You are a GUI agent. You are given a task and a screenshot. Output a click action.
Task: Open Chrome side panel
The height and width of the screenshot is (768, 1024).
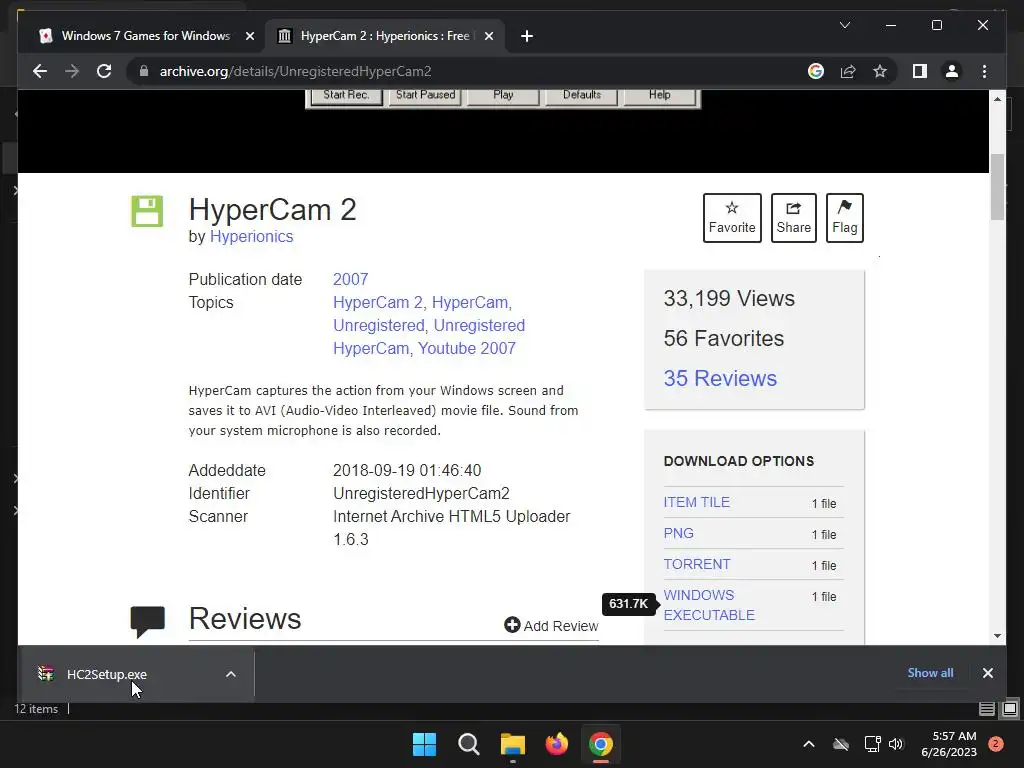[x=920, y=71]
